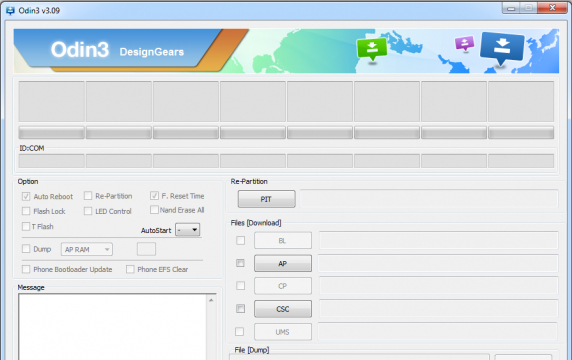Click the UMS file path field
The height and width of the screenshot is (360, 572).
438,331
